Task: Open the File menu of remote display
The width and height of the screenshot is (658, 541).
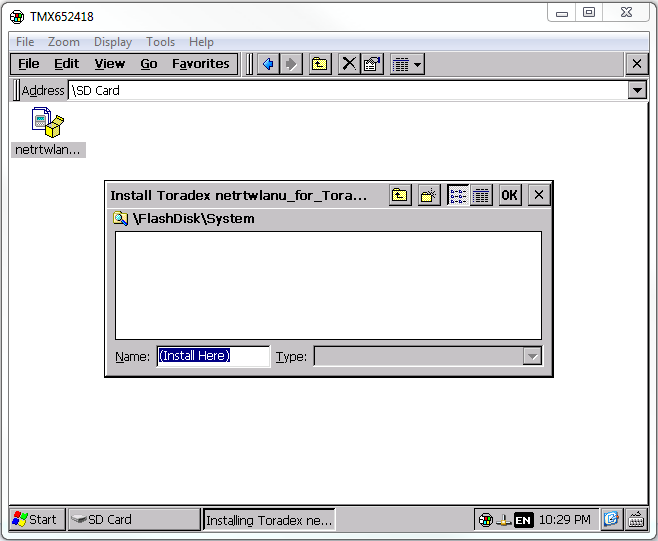Action: coord(25,42)
